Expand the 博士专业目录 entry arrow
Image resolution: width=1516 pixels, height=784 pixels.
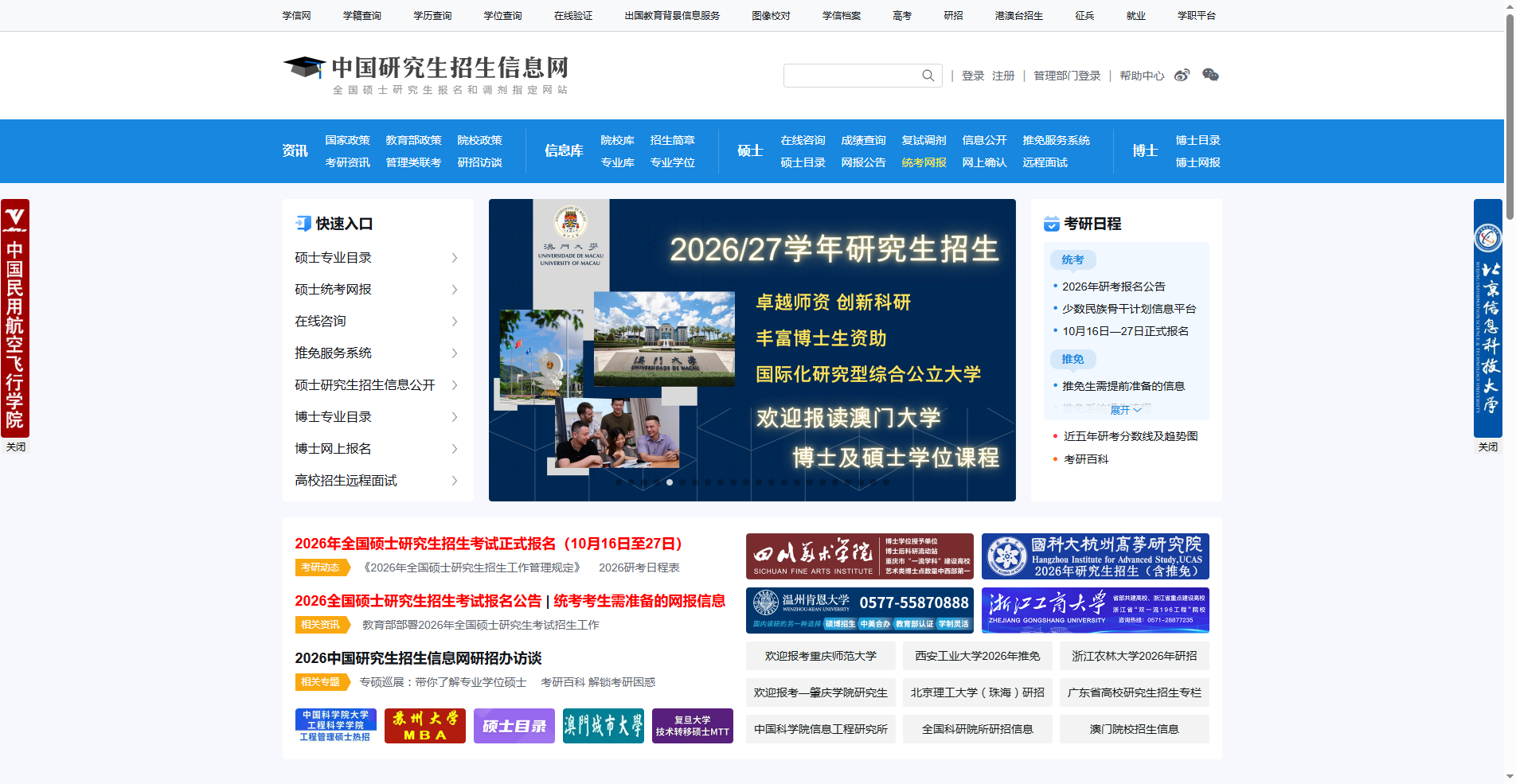click(454, 416)
